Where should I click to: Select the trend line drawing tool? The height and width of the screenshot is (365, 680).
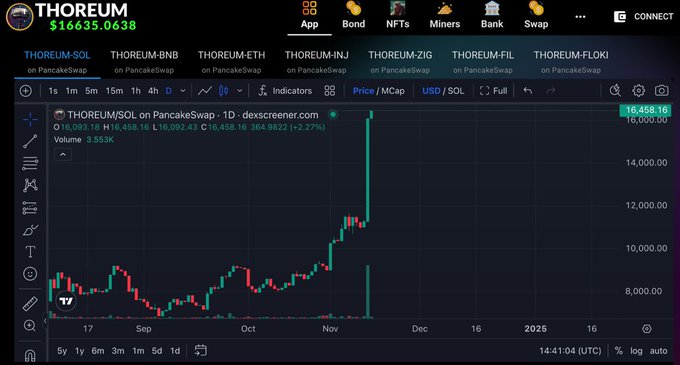(x=30, y=141)
